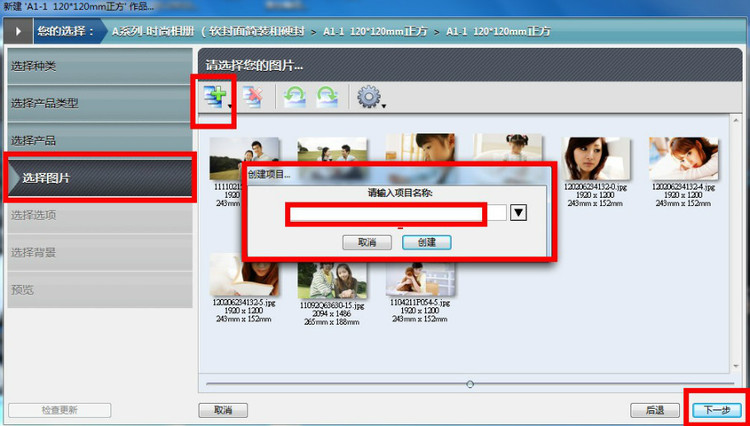Click the scrollbar down arrow in picture pane

736,366
